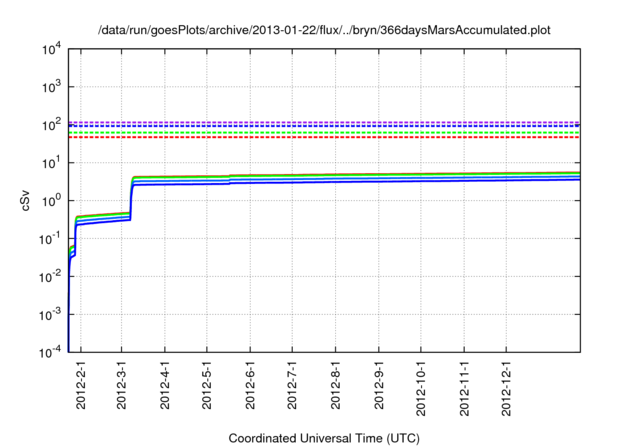This screenshot has width=640, height=448.
Task: Click the 2012-5-1 date label
Action: coord(207,385)
